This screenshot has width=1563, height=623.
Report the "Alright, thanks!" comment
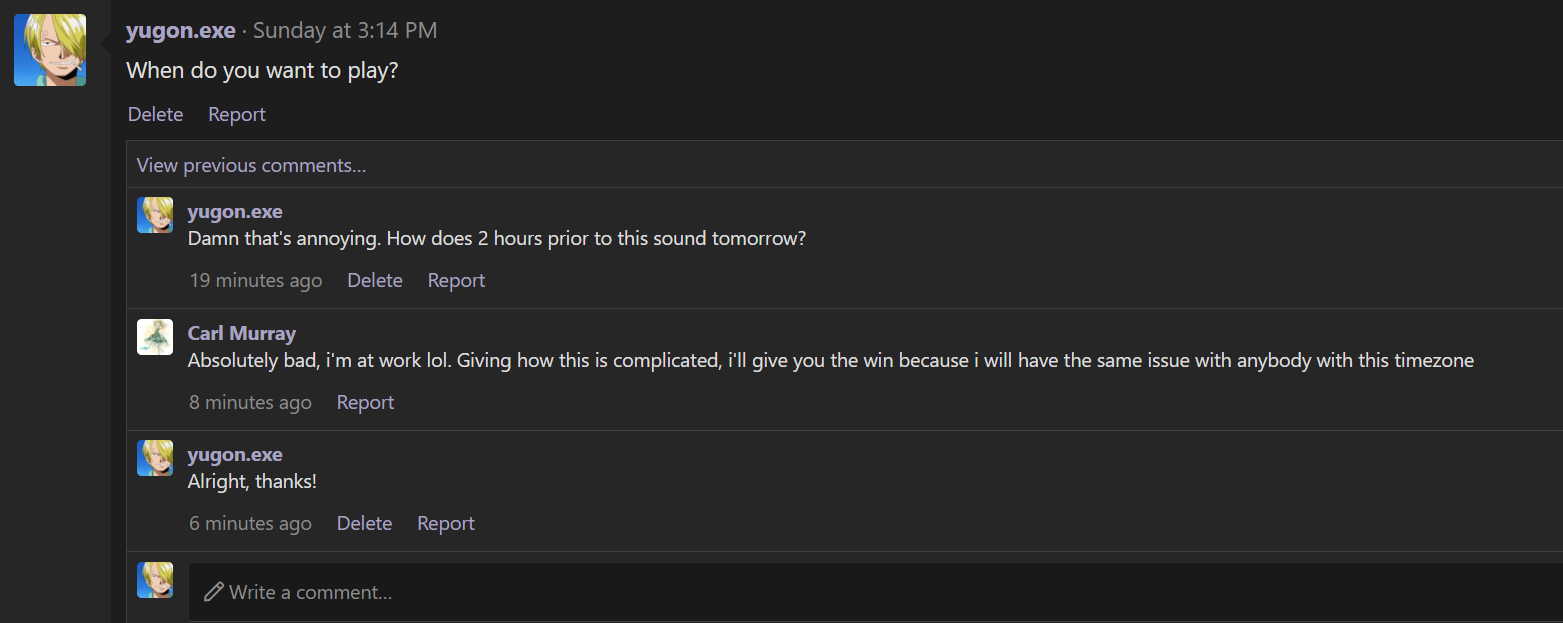pyautogui.click(x=445, y=523)
